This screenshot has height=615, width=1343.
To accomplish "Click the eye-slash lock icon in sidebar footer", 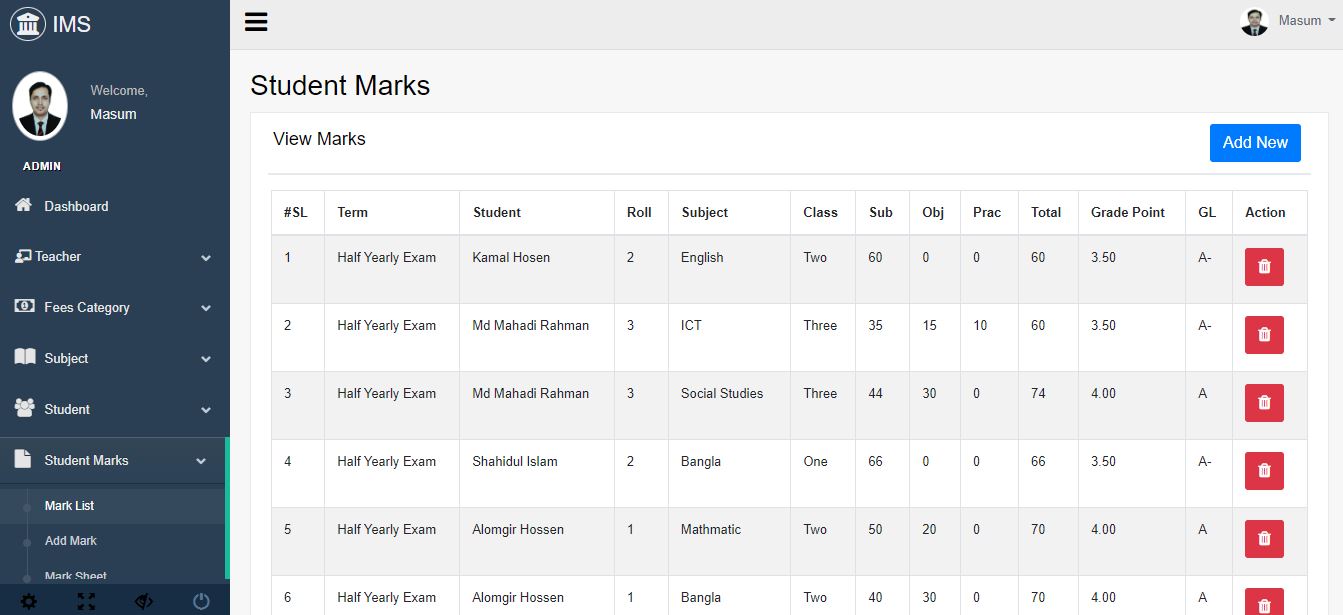I will [x=144, y=601].
